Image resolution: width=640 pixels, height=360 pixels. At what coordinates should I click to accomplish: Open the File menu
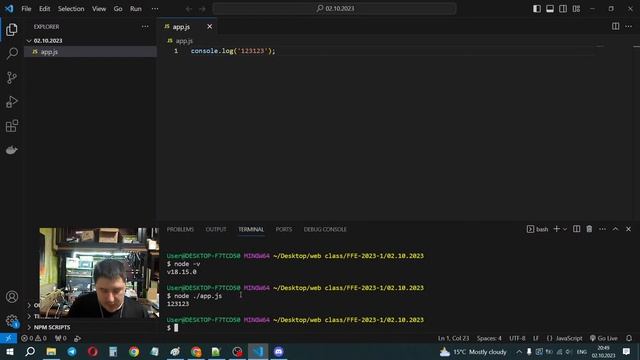point(26,9)
